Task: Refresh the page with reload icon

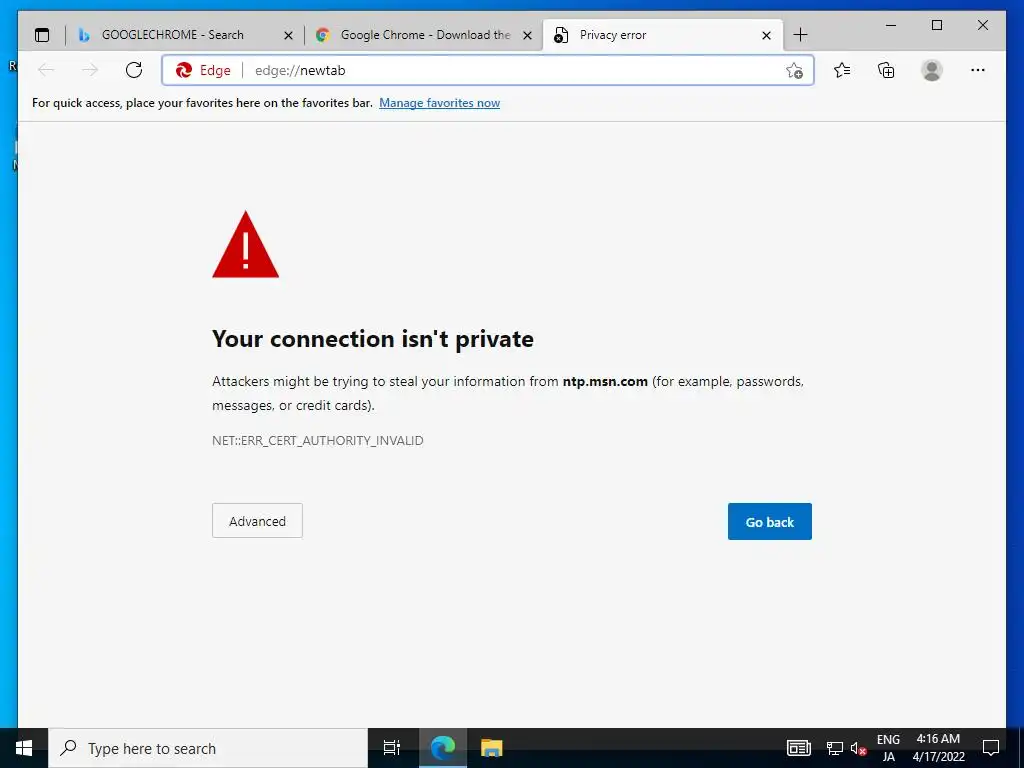Action: tap(134, 70)
